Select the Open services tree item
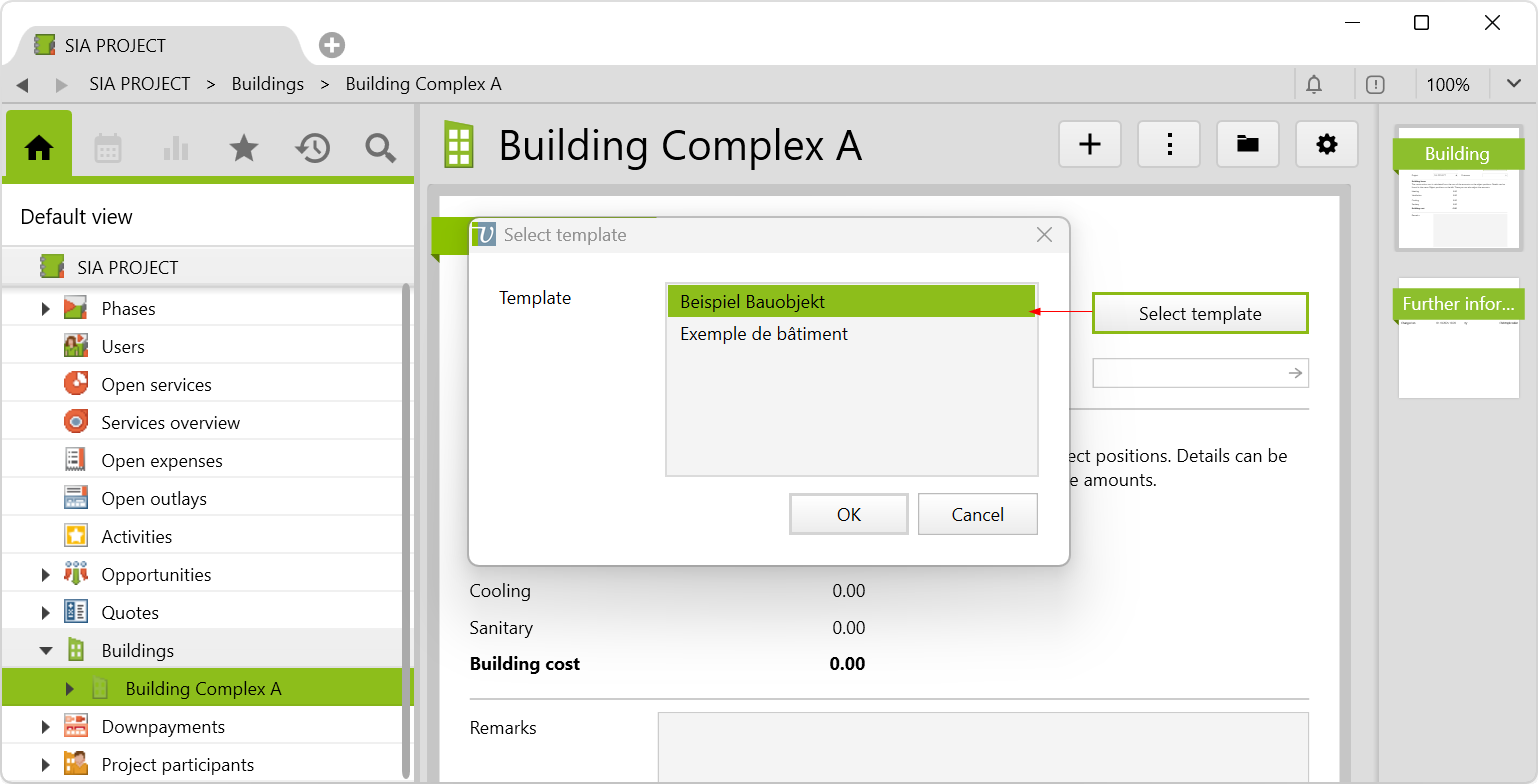Viewport: 1538px width, 784px height. tap(156, 385)
